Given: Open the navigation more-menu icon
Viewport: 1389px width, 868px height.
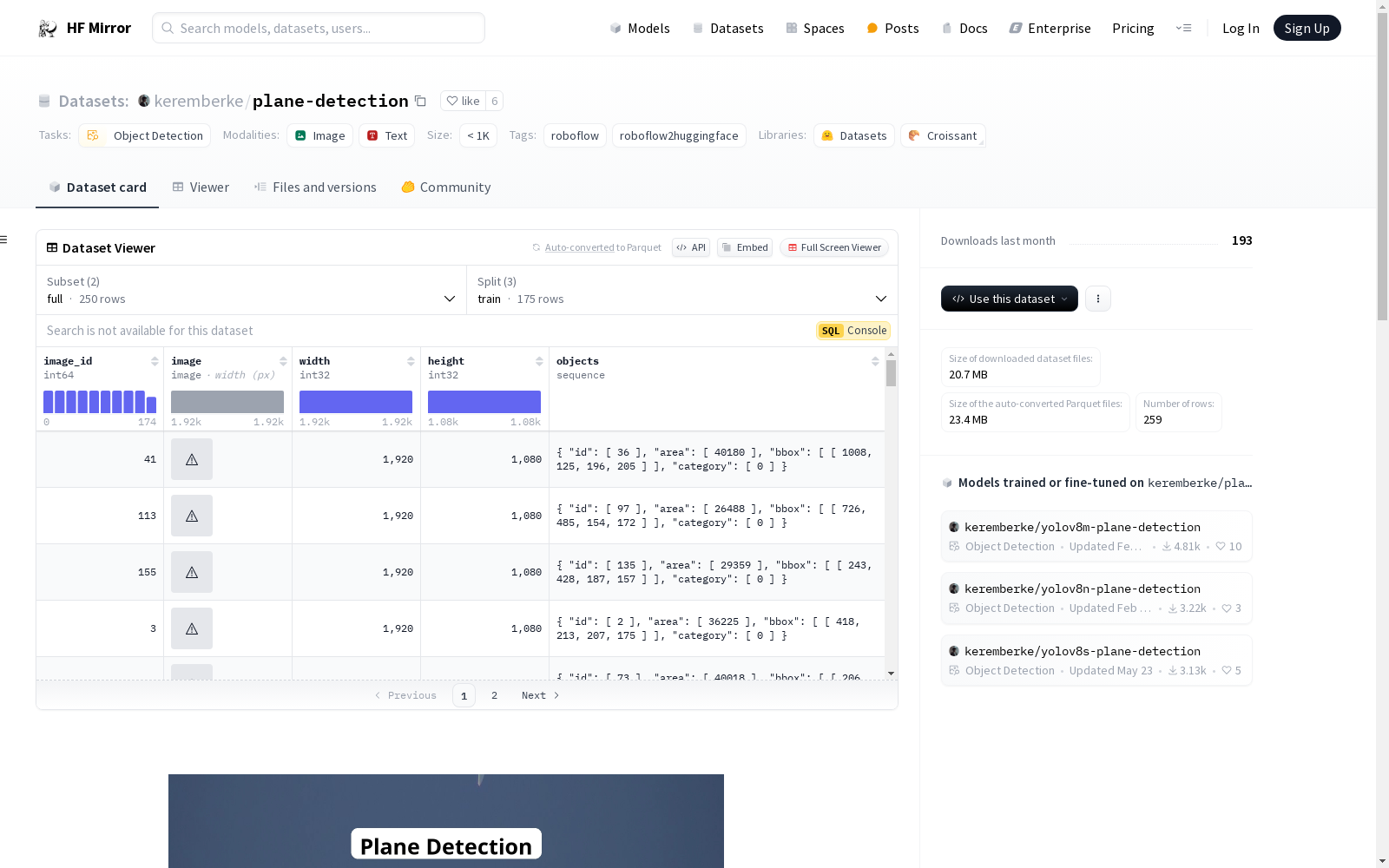Looking at the screenshot, I should (1183, 28).
